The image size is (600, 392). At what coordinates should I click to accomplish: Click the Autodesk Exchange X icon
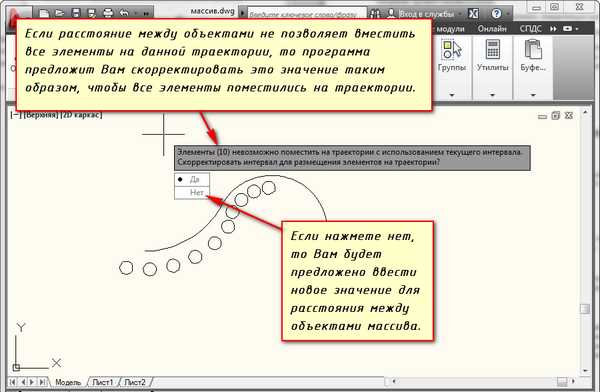pos(473,14)
